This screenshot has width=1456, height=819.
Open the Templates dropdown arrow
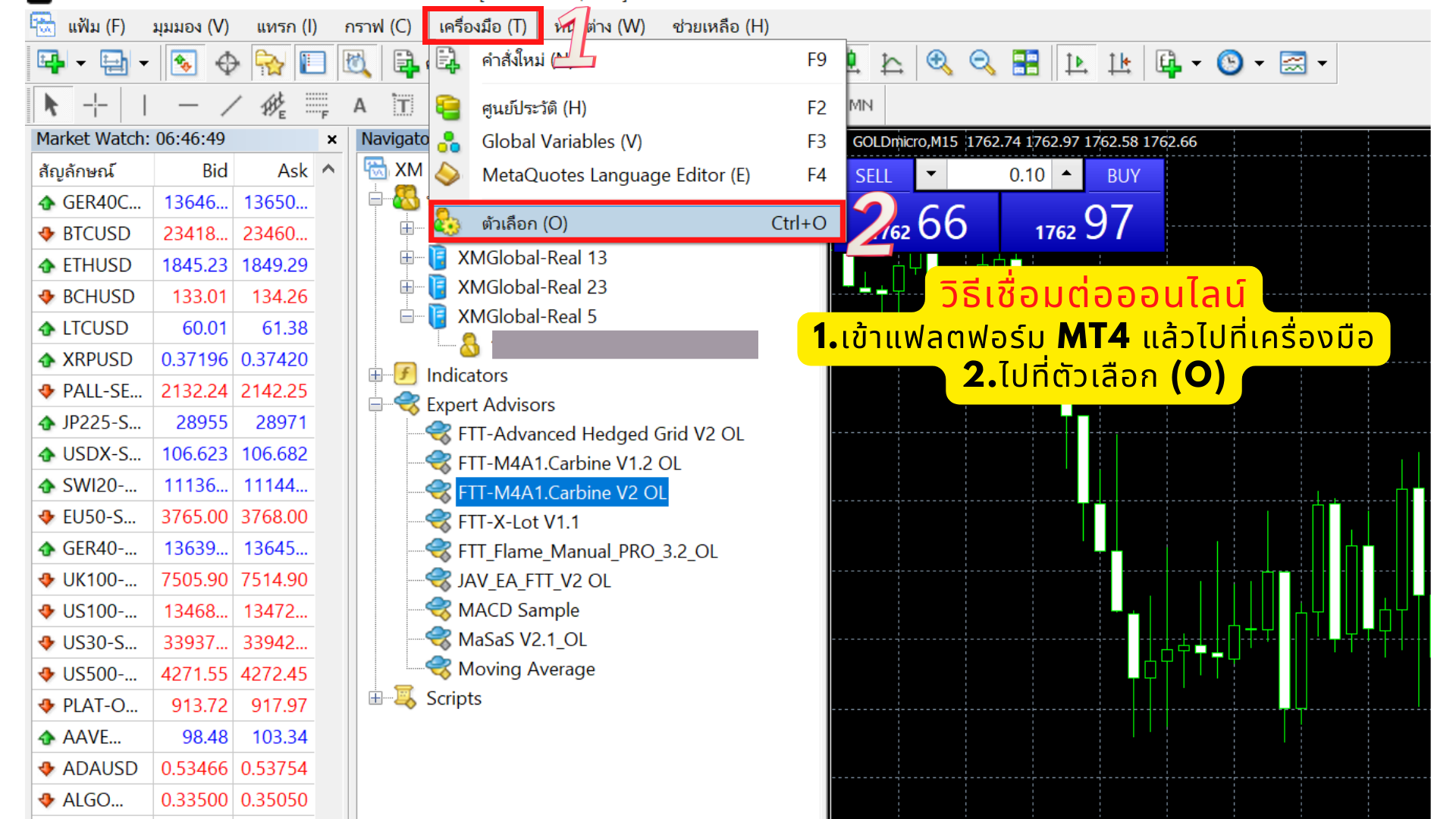click(x=1323, y=64)
